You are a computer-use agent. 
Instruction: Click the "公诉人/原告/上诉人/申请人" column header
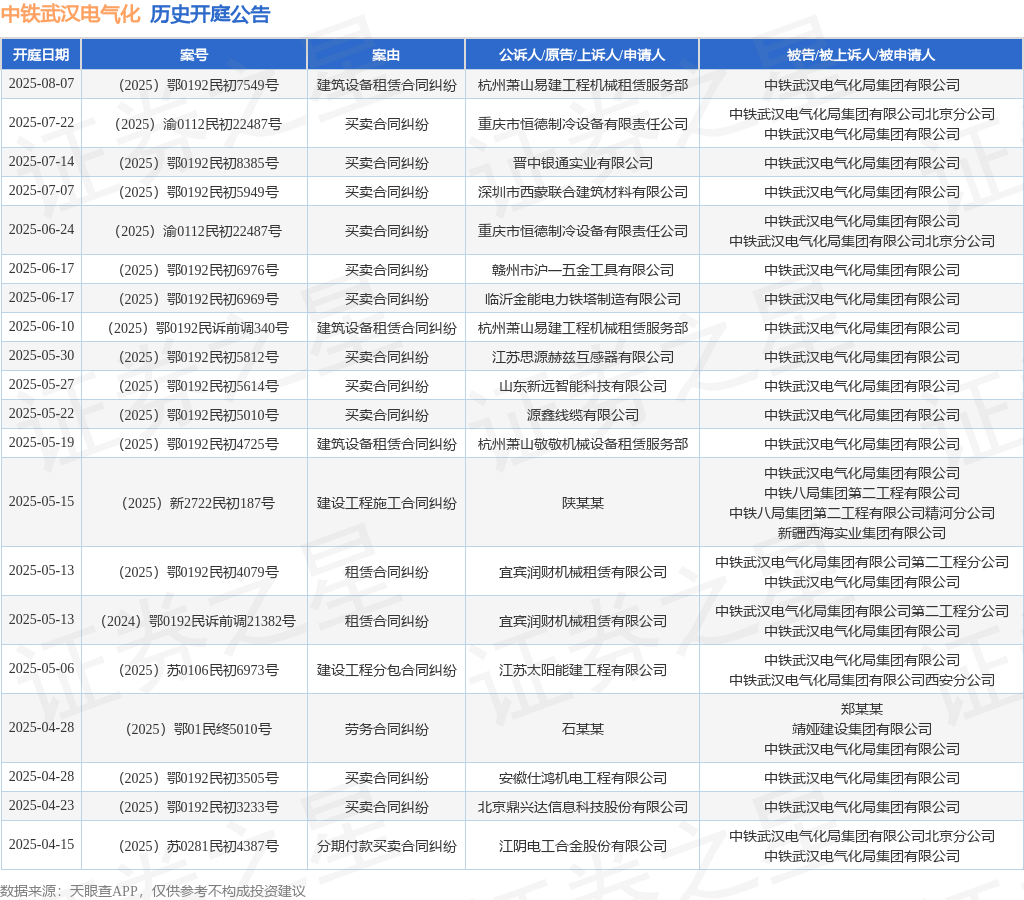point(582,55)
